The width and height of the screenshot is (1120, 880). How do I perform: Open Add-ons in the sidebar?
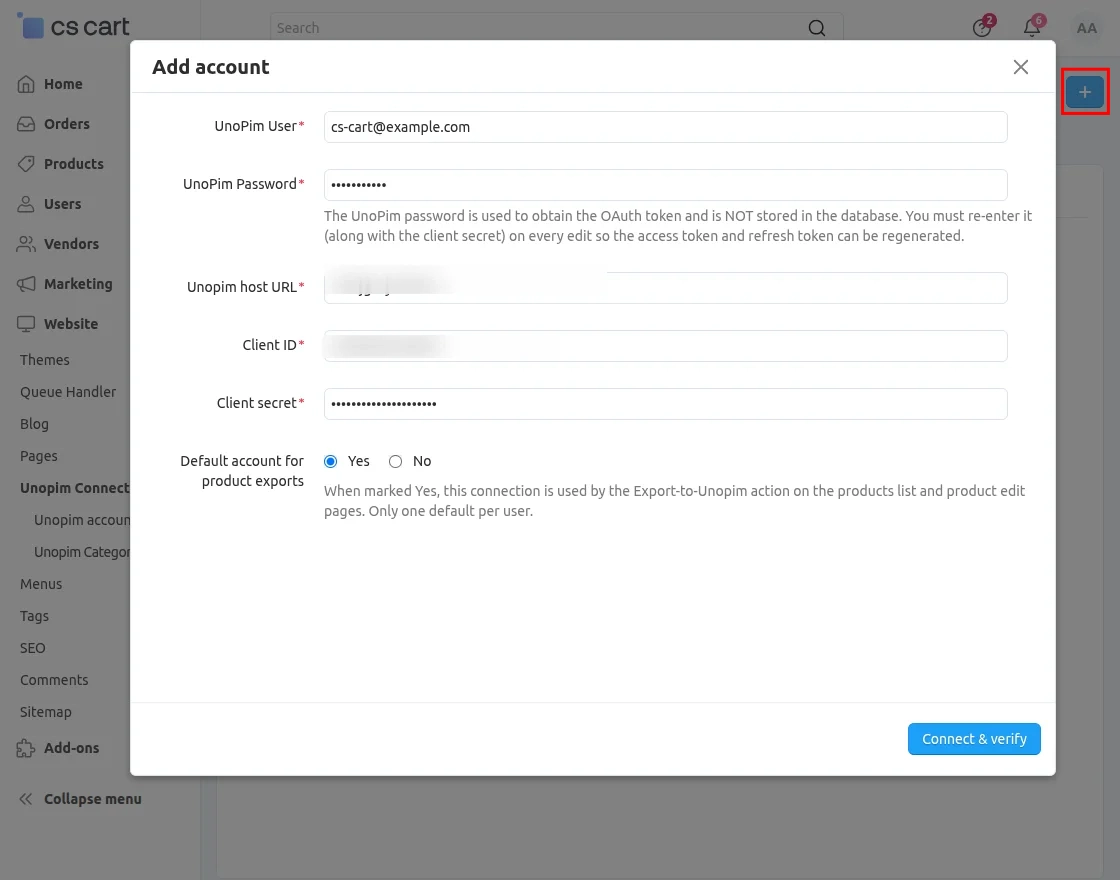[x=71, y=749]
